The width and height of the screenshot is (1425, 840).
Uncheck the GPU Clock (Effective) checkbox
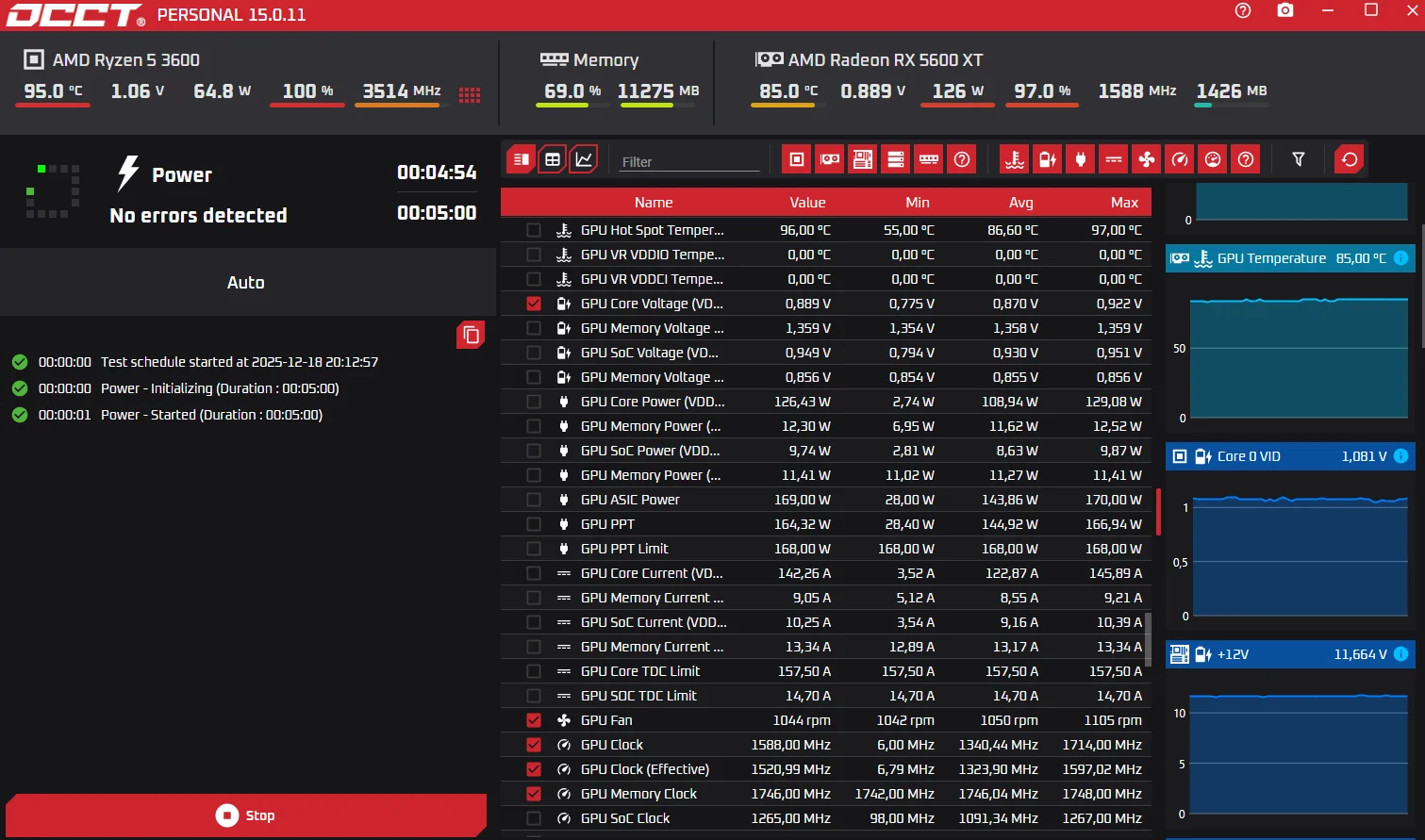534,769
